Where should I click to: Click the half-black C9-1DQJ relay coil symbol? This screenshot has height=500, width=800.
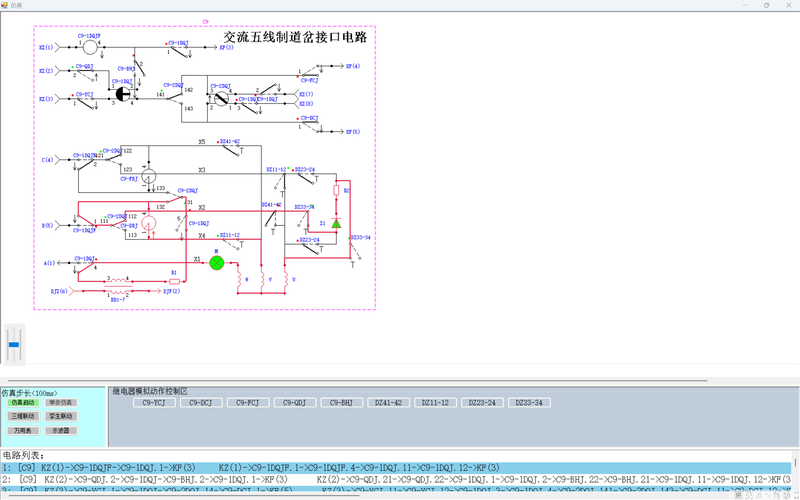pos(123,94)
